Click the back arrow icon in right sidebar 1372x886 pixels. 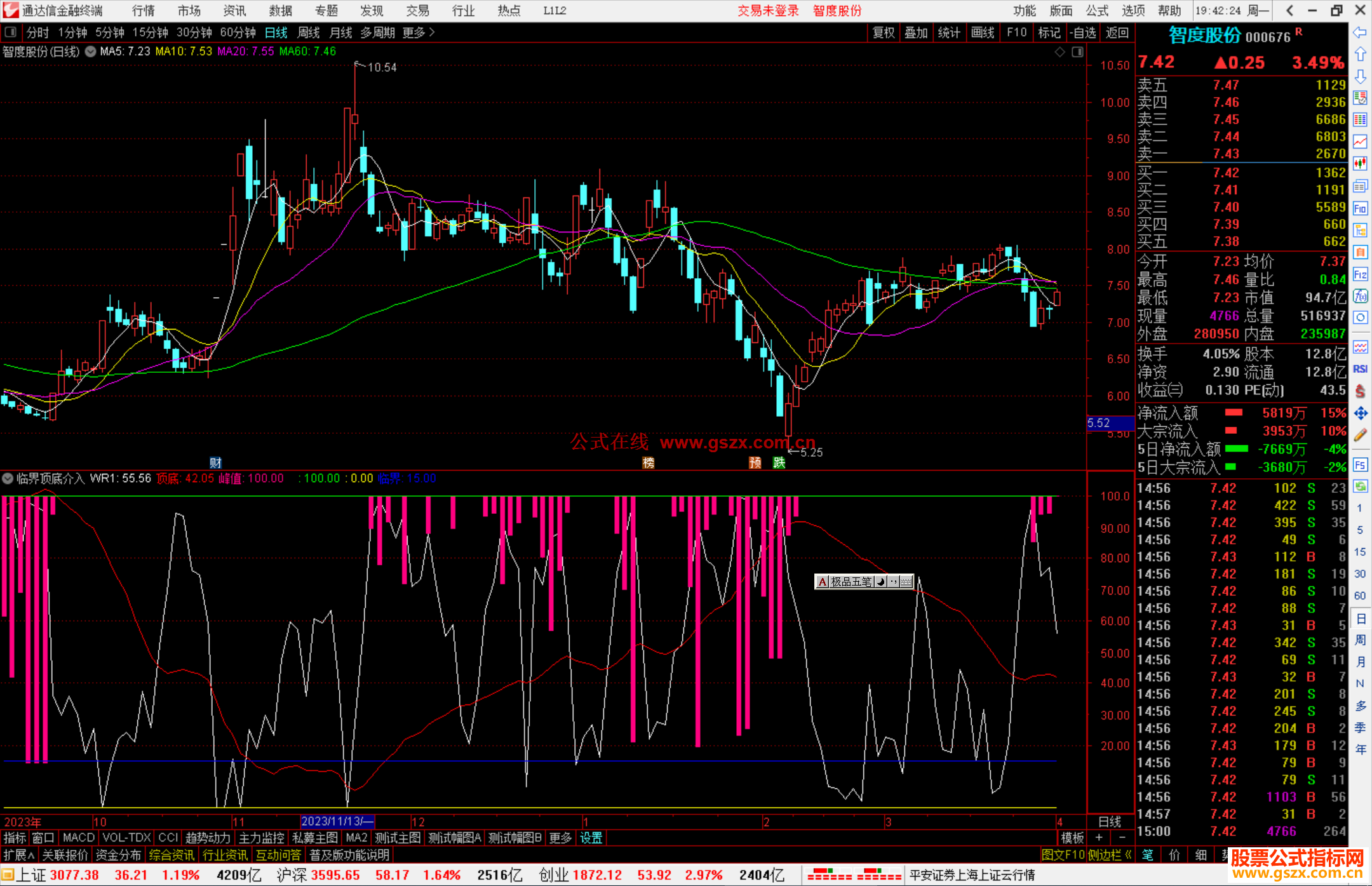tap(1360, 32)
